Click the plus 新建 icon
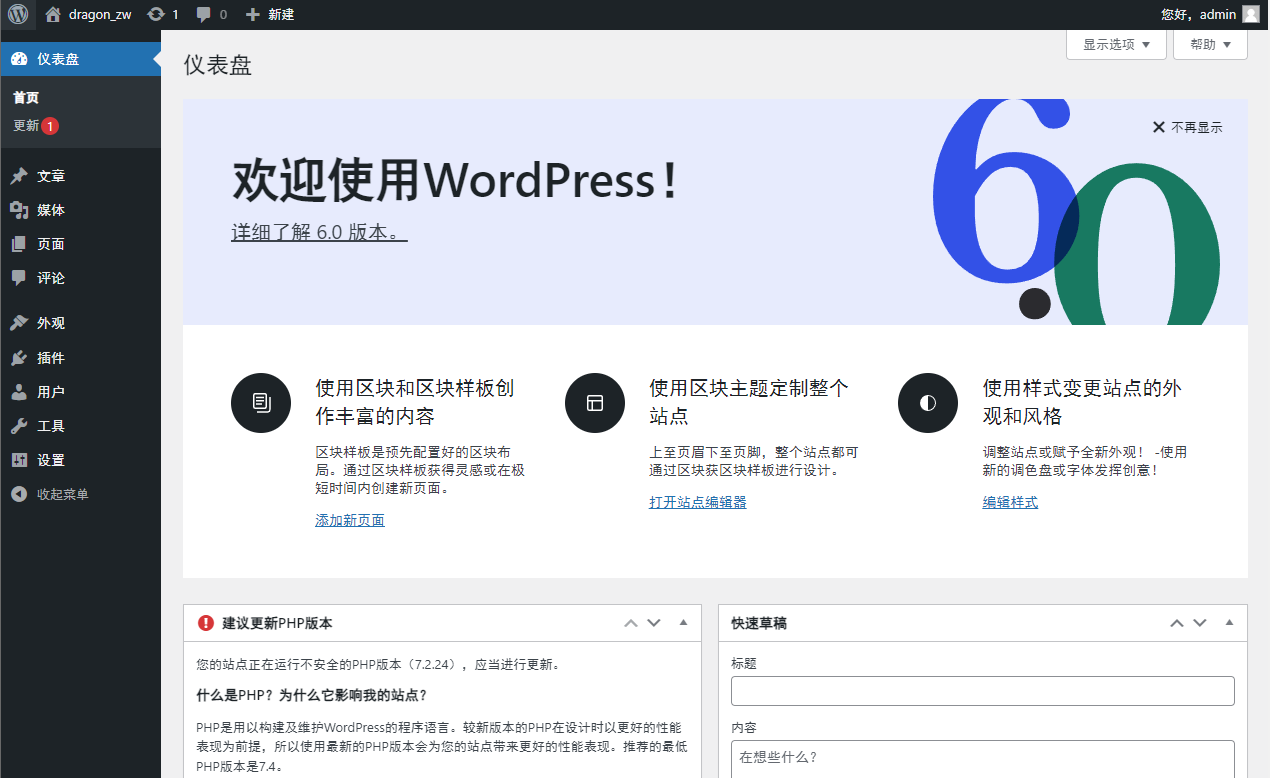This screenshot has width=1270, height=778. [253, 14]
